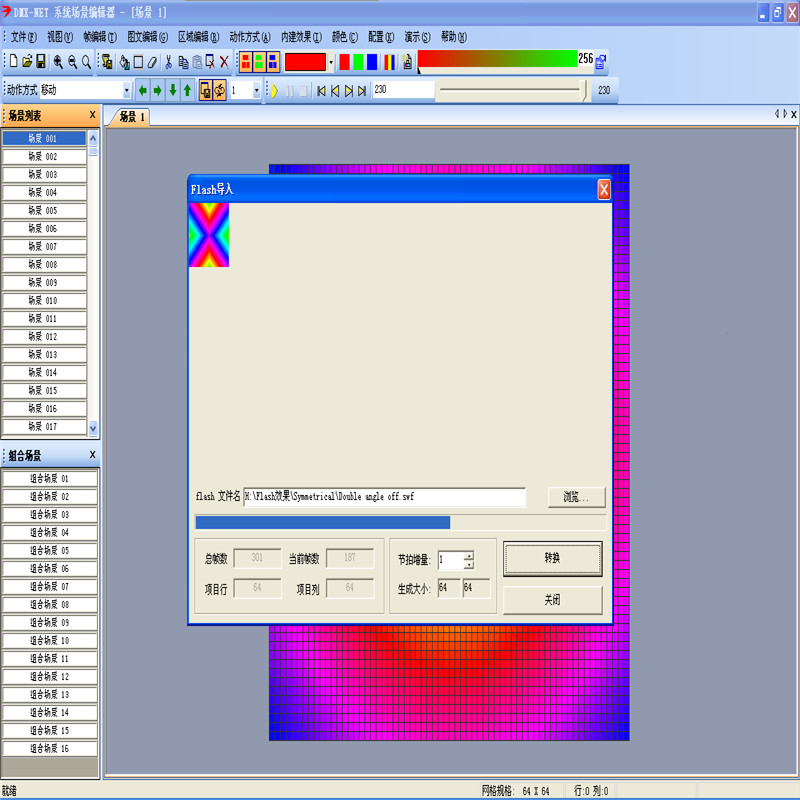This screenshot has width=800, height=800.
Task: Open the 文件 menu
Action: [23, 37]
